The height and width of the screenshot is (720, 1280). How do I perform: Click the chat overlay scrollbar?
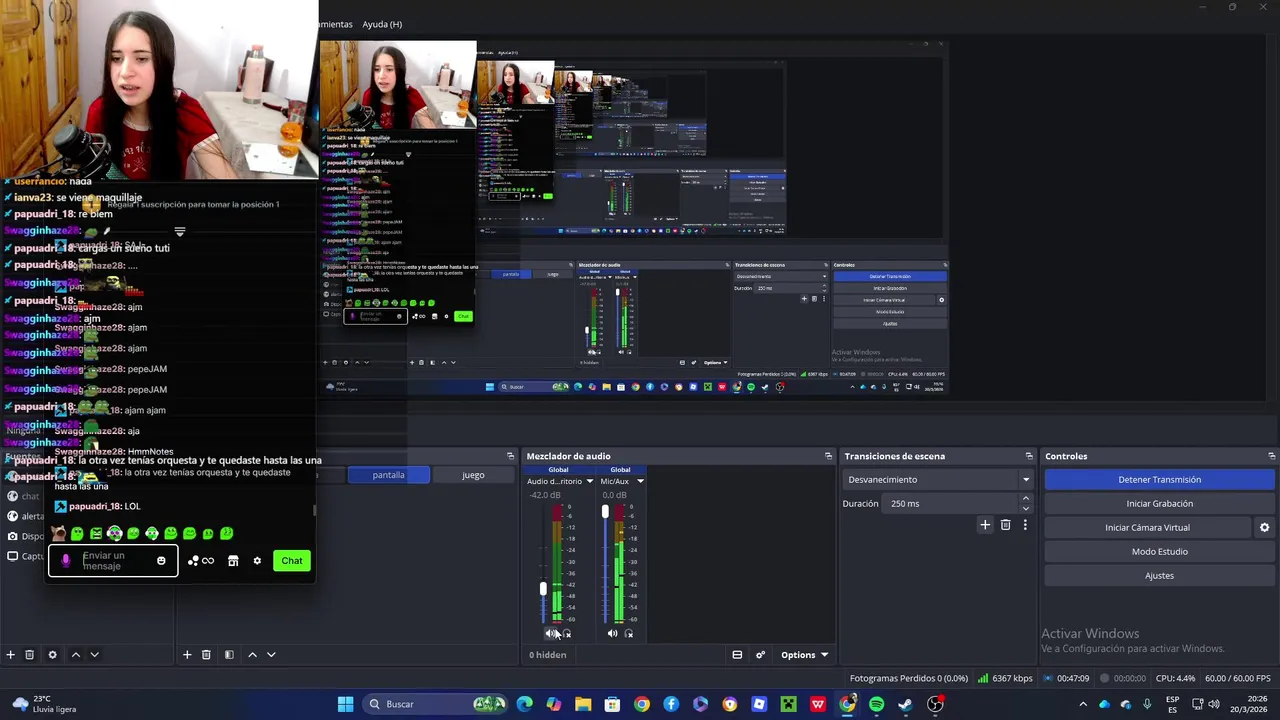[315, 511]
